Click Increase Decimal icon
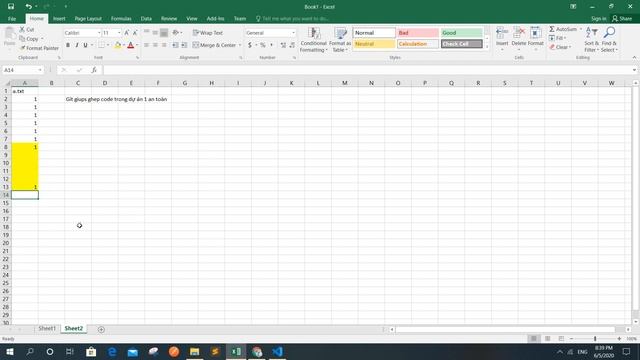The image size is (640, 360). click(283, 45)
